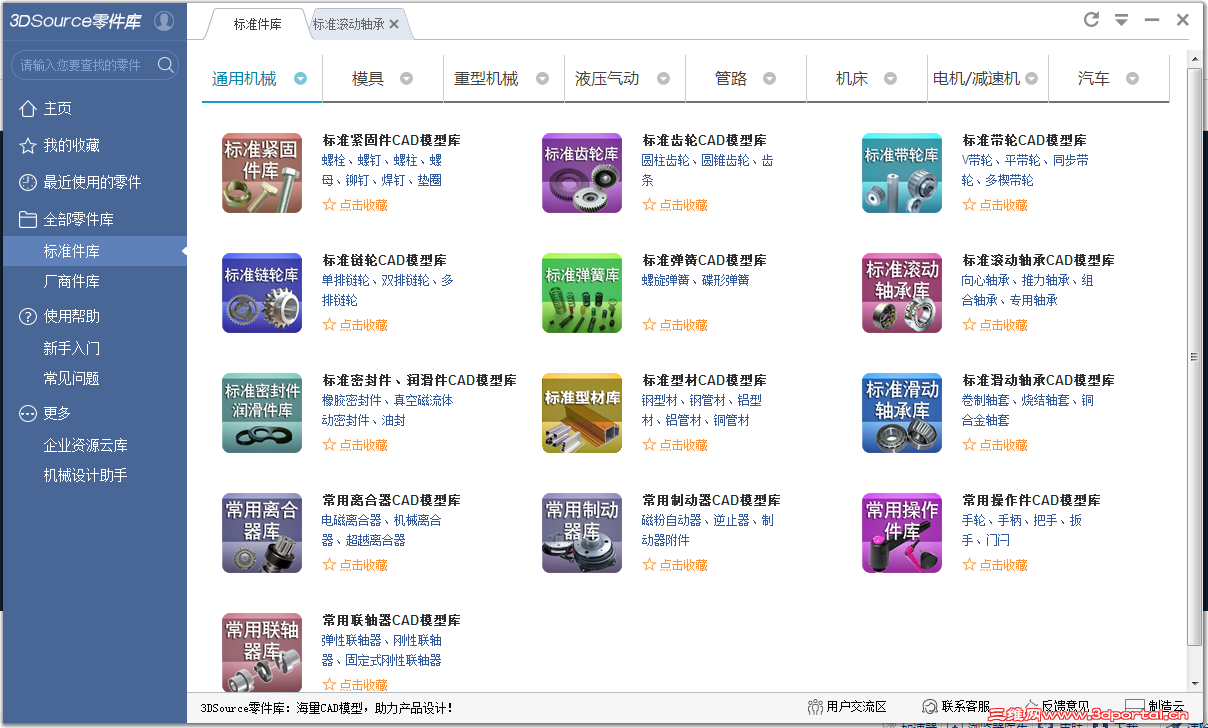Expand 通用机械 category dropdown arrow

(x=300, y=79)
